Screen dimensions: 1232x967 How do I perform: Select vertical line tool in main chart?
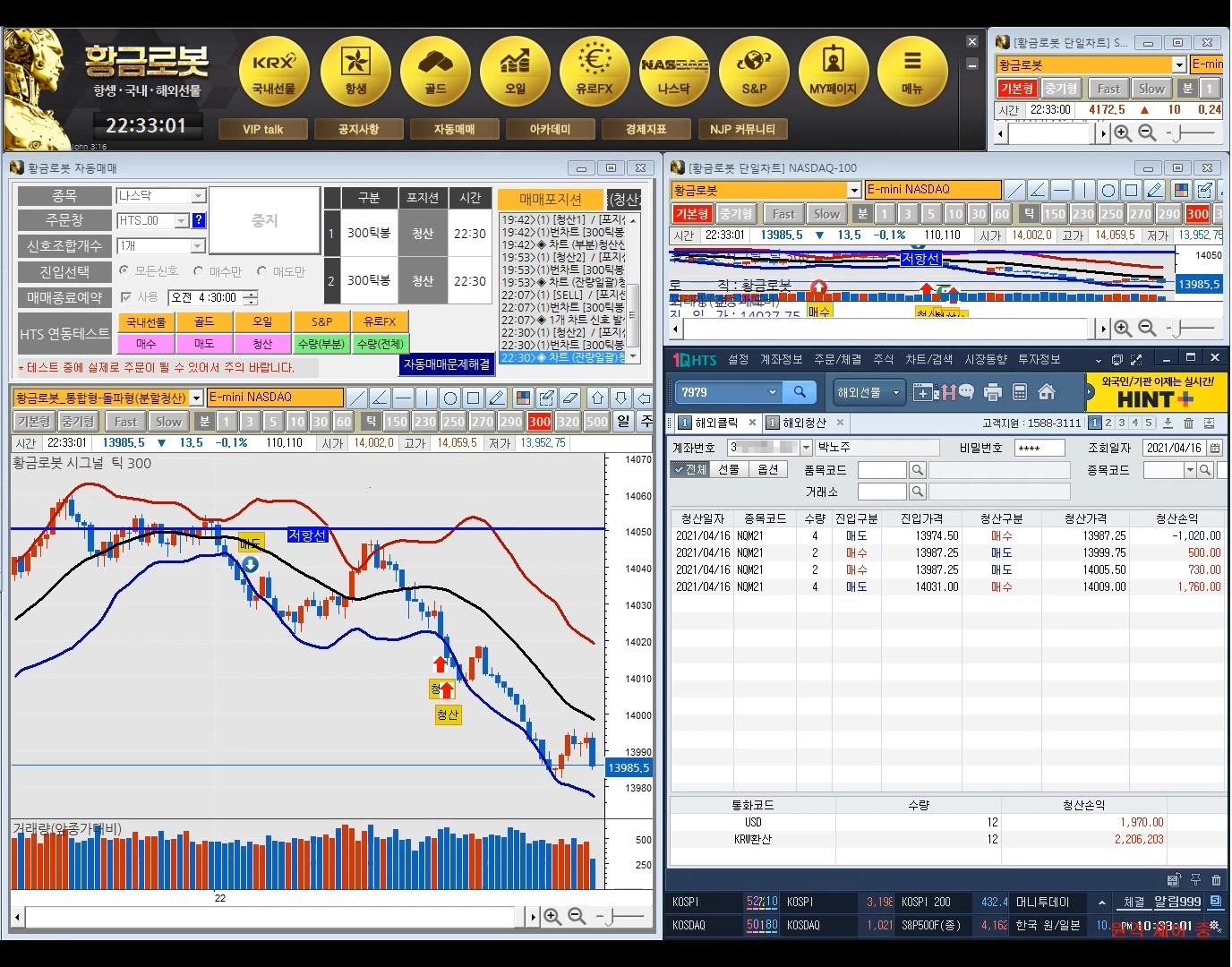coord(426,398)
